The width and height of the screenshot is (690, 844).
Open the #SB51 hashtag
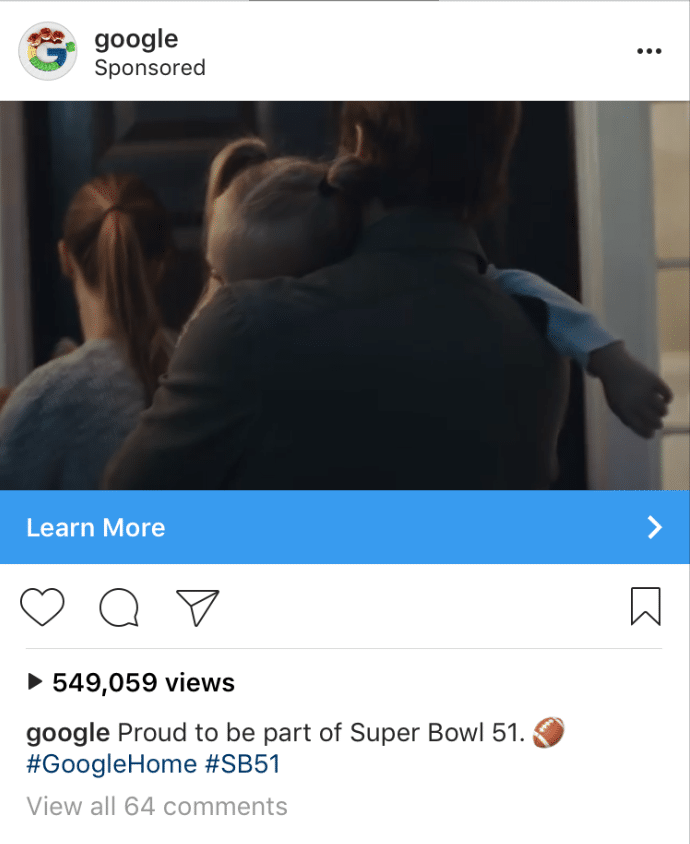(x=243, y=764)
